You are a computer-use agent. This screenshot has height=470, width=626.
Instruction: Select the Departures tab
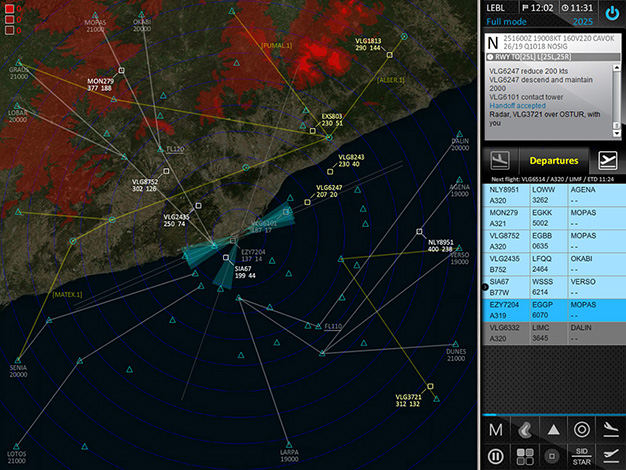click(x=553, y=161)
